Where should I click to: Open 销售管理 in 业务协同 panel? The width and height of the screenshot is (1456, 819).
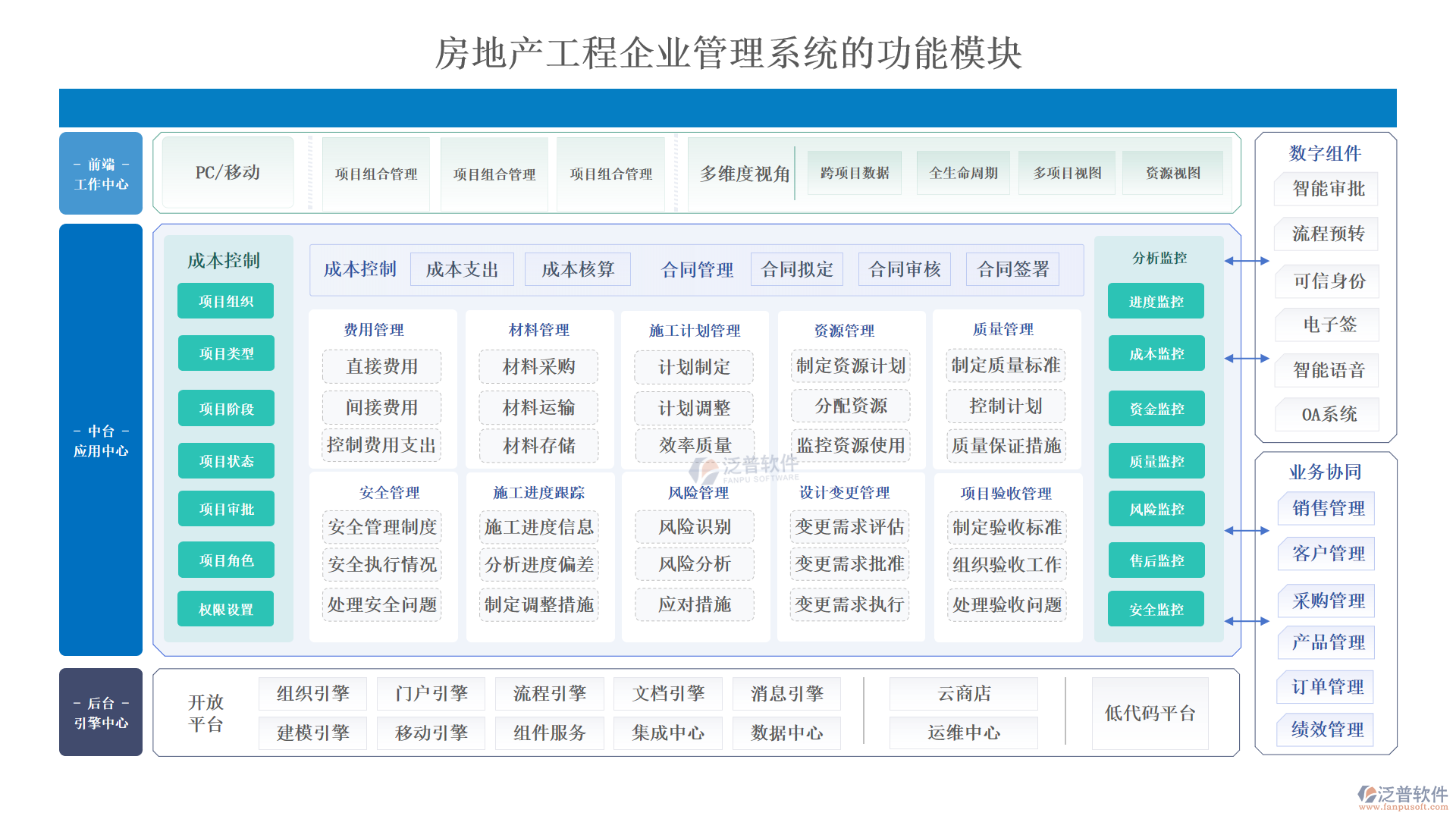tap(1328, 508)
